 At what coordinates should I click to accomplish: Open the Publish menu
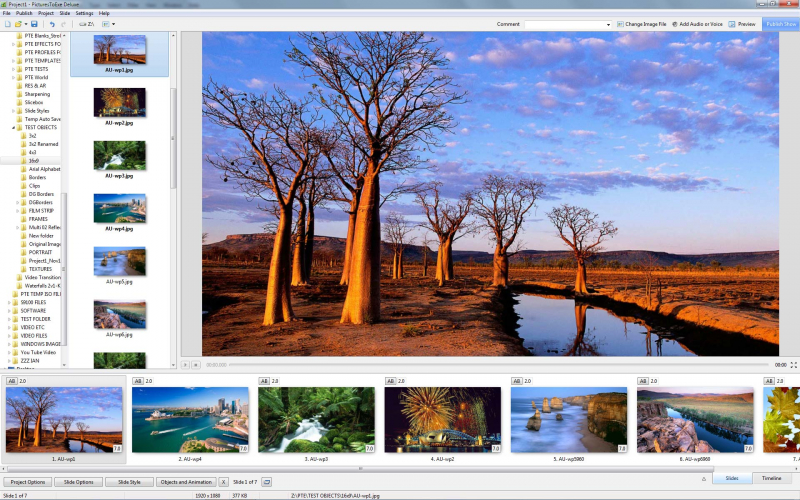point(24,13)
